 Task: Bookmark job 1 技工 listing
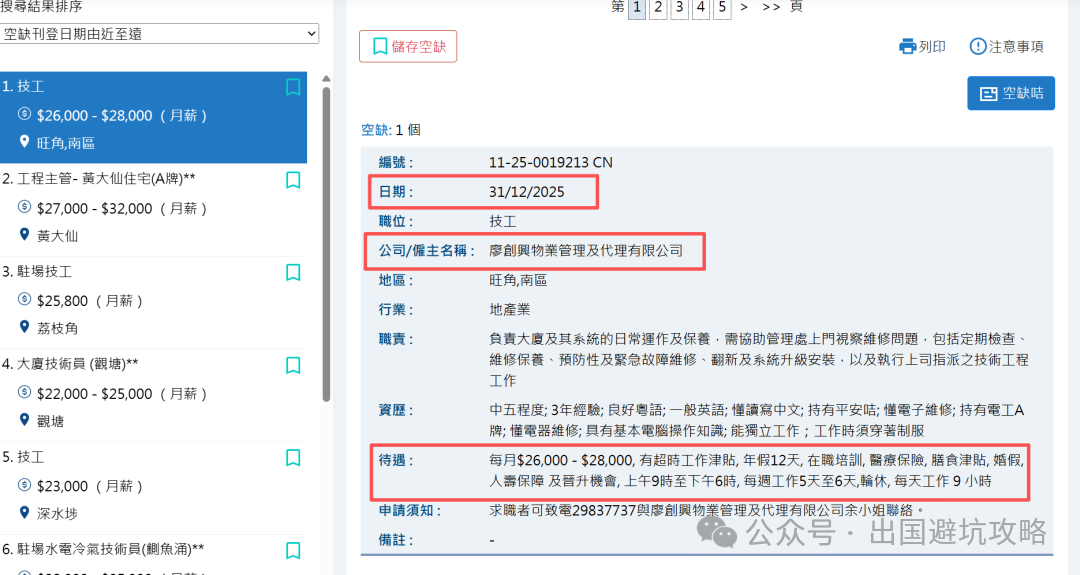pyautogui.click(x=293, y=87)
